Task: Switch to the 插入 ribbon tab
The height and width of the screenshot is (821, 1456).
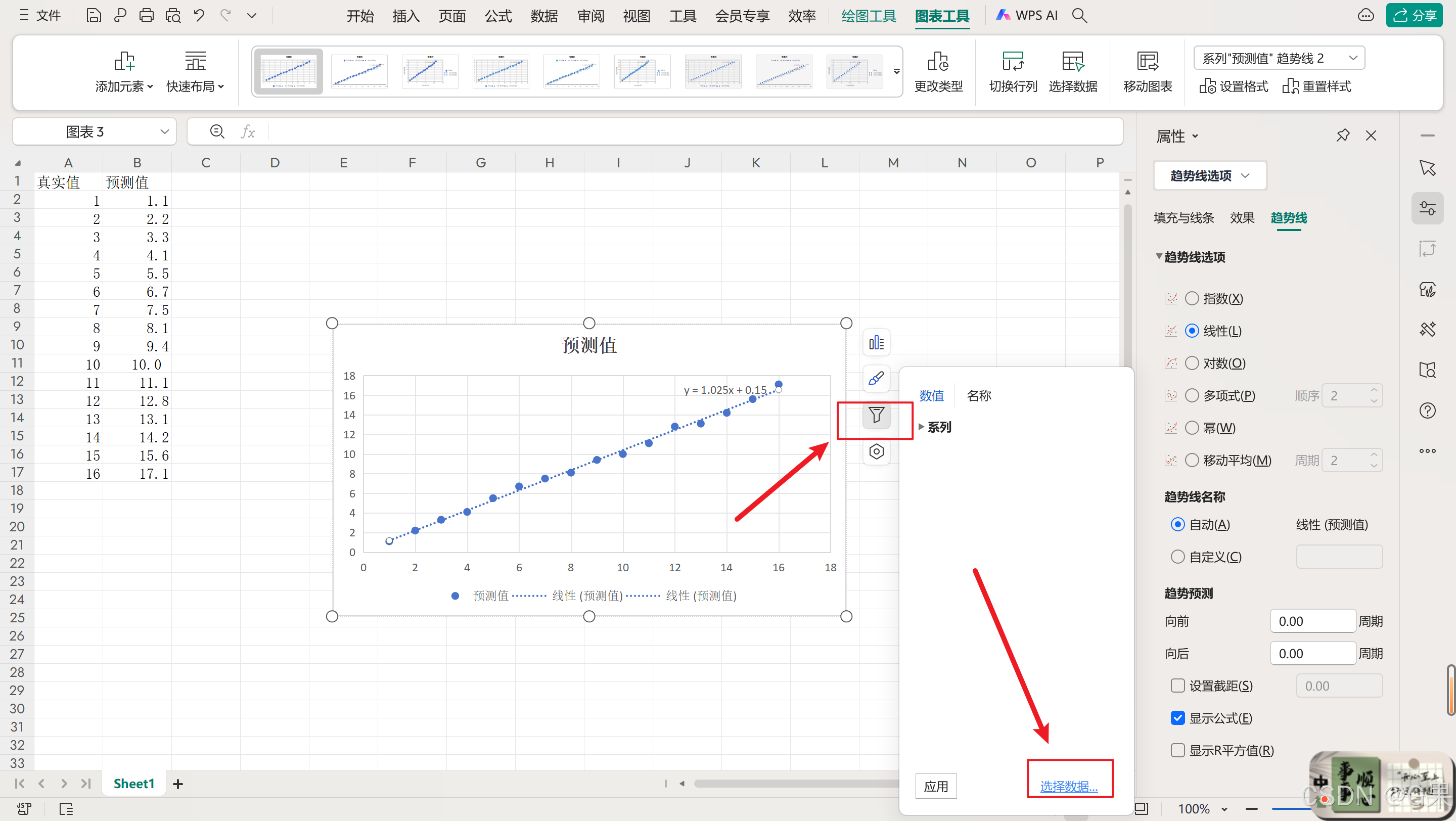Action: point(406,16)
